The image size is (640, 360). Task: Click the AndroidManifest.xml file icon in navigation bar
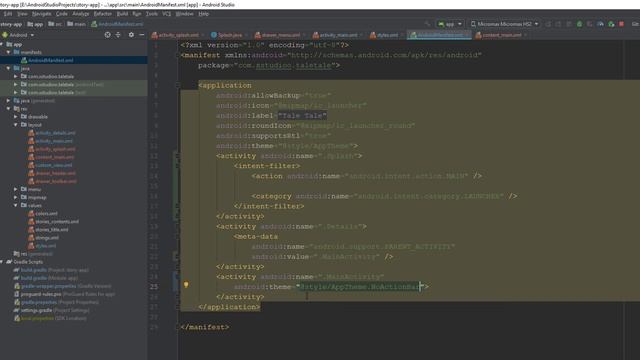coord(94,24)
